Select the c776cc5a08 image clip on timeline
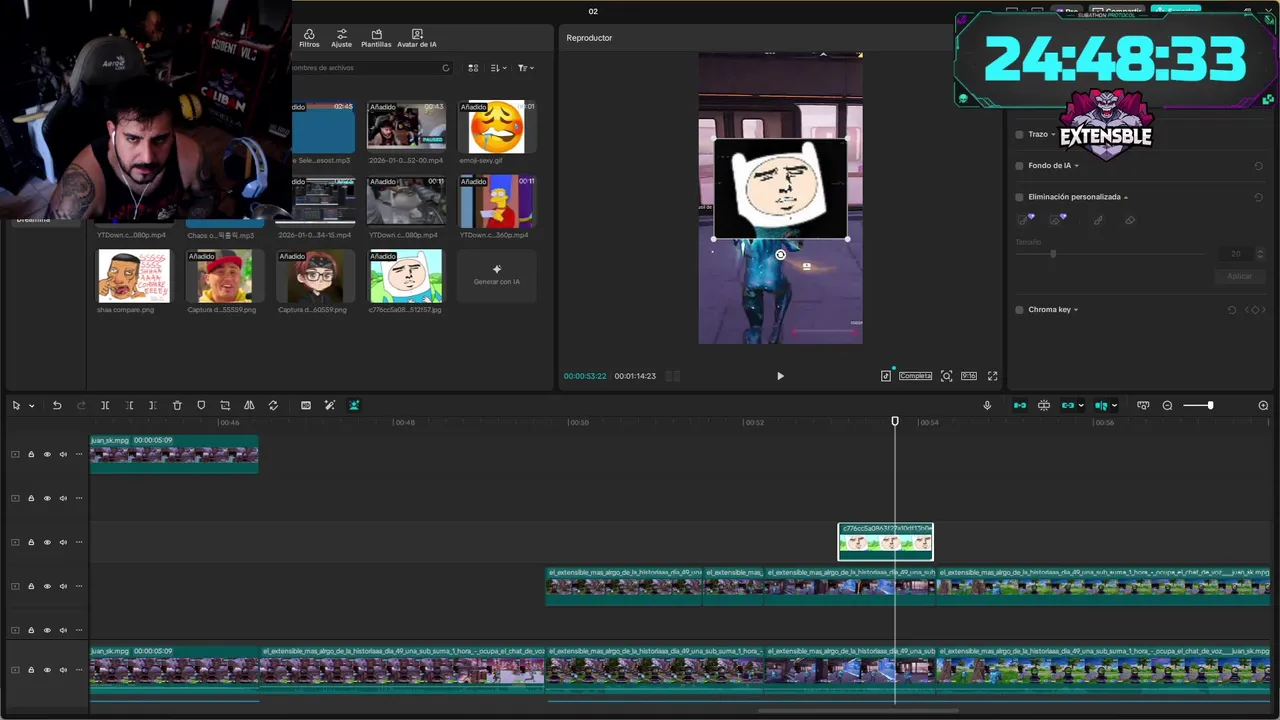Screen dimensions: 1280x720 click(x=886, y=542)
